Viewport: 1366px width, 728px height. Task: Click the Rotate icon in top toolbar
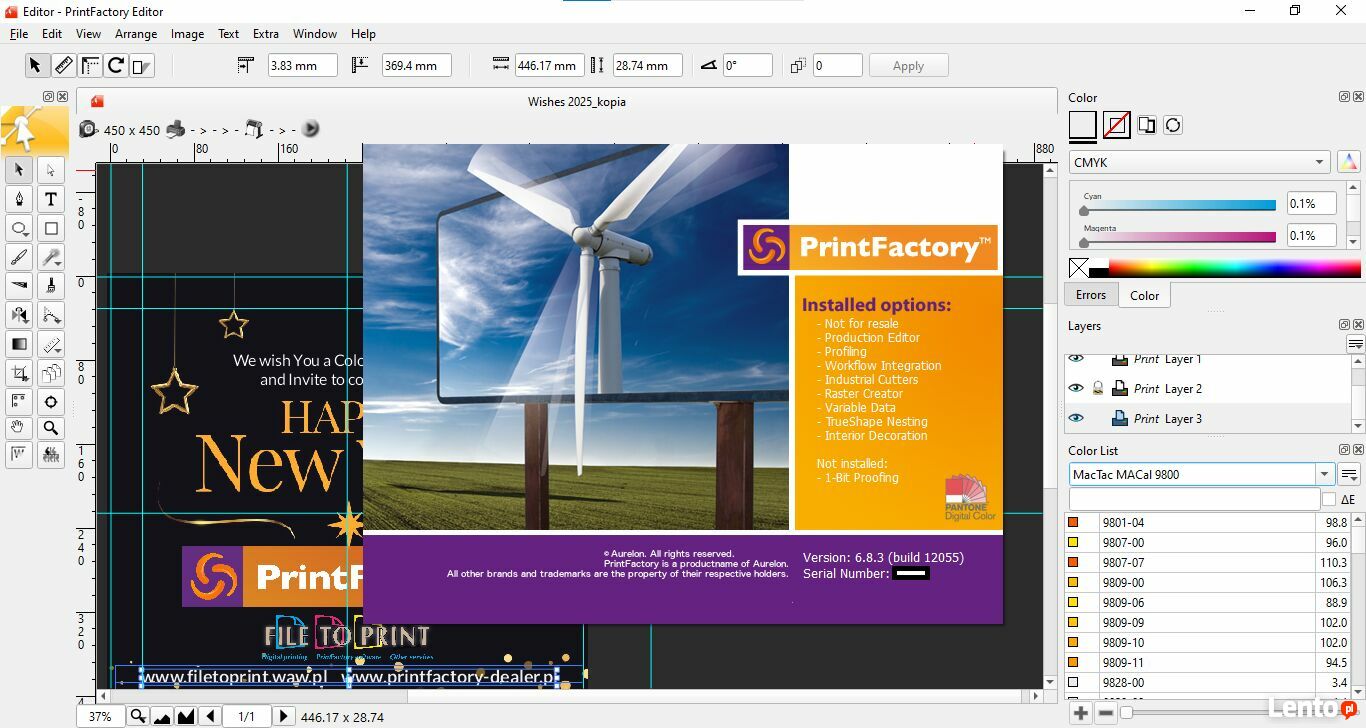coord(116,66)
